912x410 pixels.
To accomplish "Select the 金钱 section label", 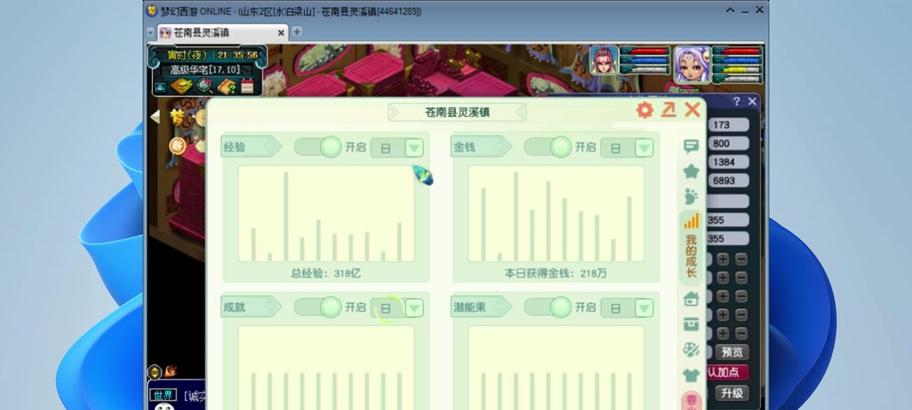I will click(x=480, y=147).
